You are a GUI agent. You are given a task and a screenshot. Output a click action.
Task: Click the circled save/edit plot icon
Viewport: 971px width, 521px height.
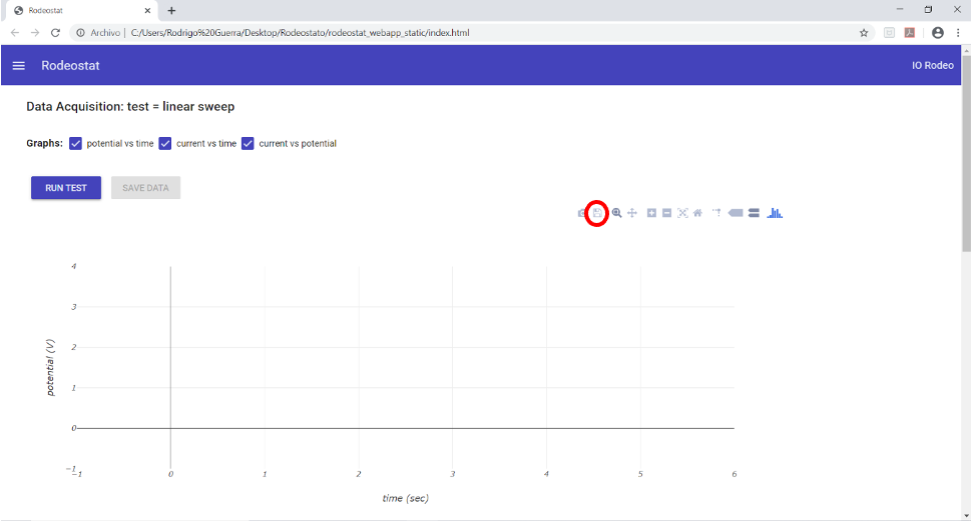pos(597,213)
